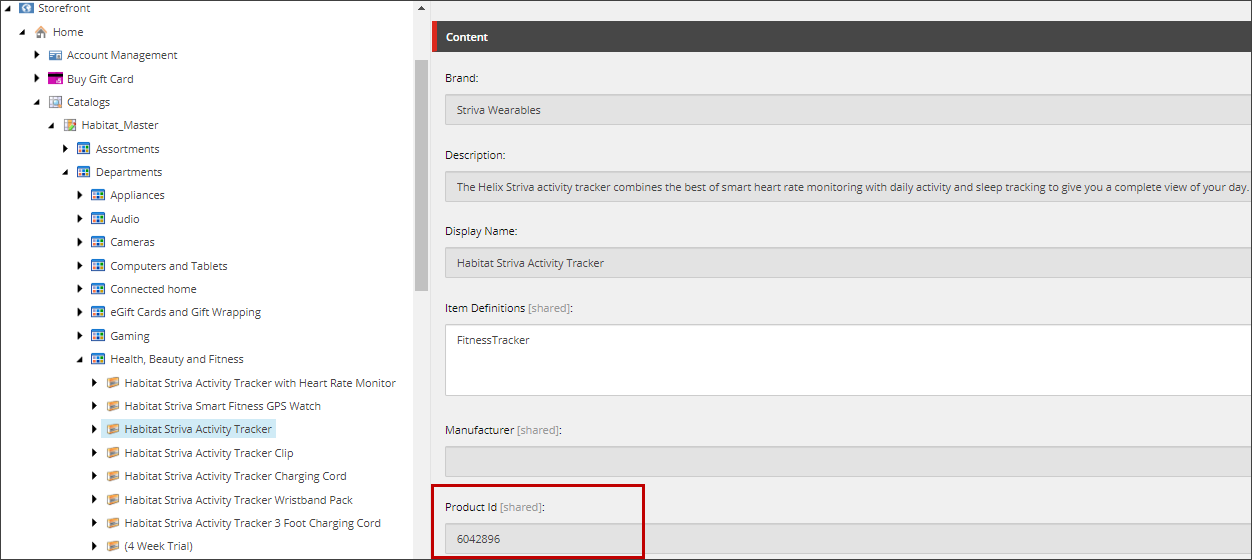1252x560 pixels.
Task: Click the Brand field Striva Wearables
Action: (848, 110)
